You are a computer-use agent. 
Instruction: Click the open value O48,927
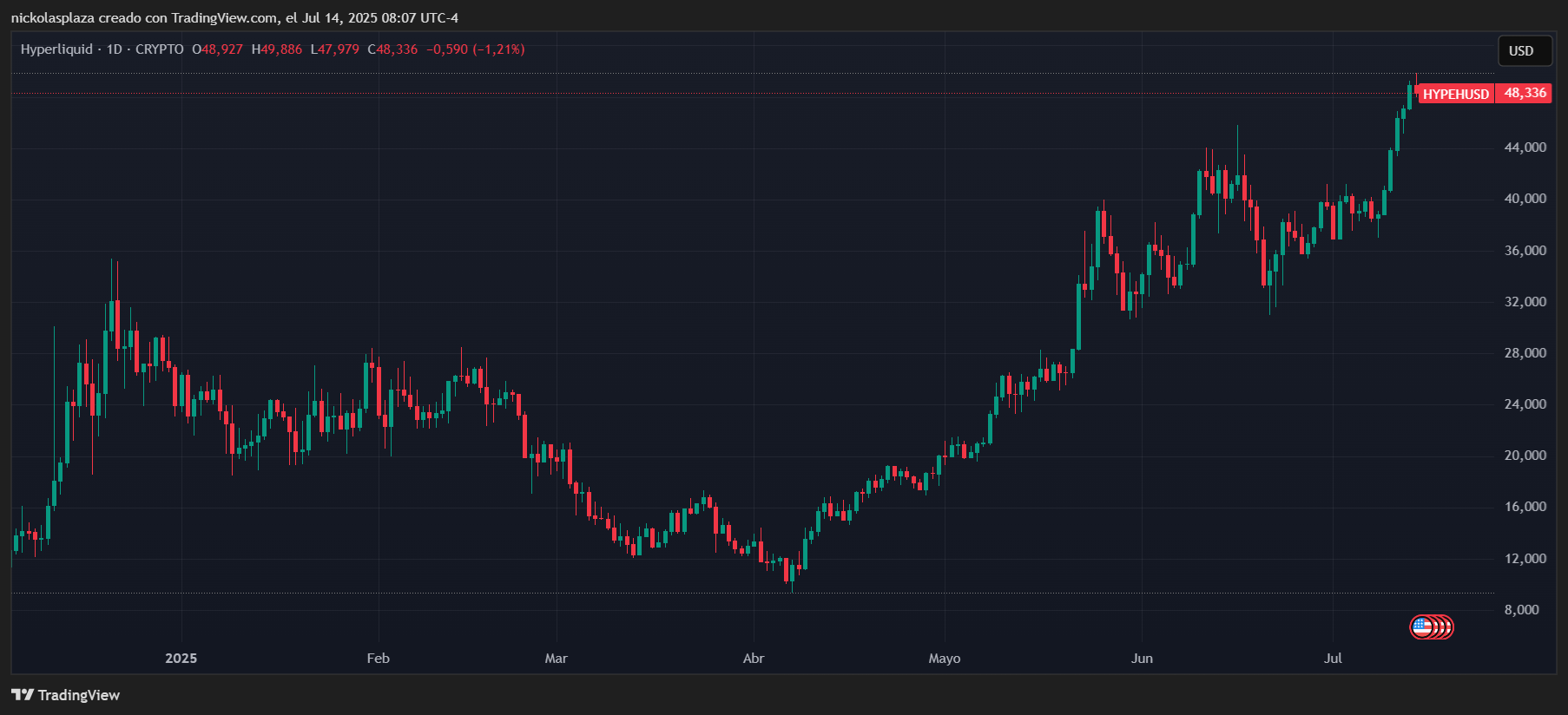(x=218, y=49)
